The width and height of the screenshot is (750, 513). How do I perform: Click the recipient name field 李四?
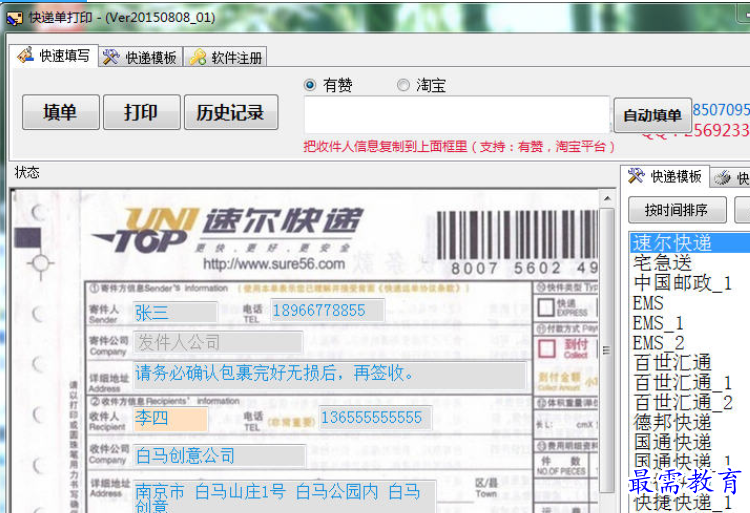[x=170, y=418]
